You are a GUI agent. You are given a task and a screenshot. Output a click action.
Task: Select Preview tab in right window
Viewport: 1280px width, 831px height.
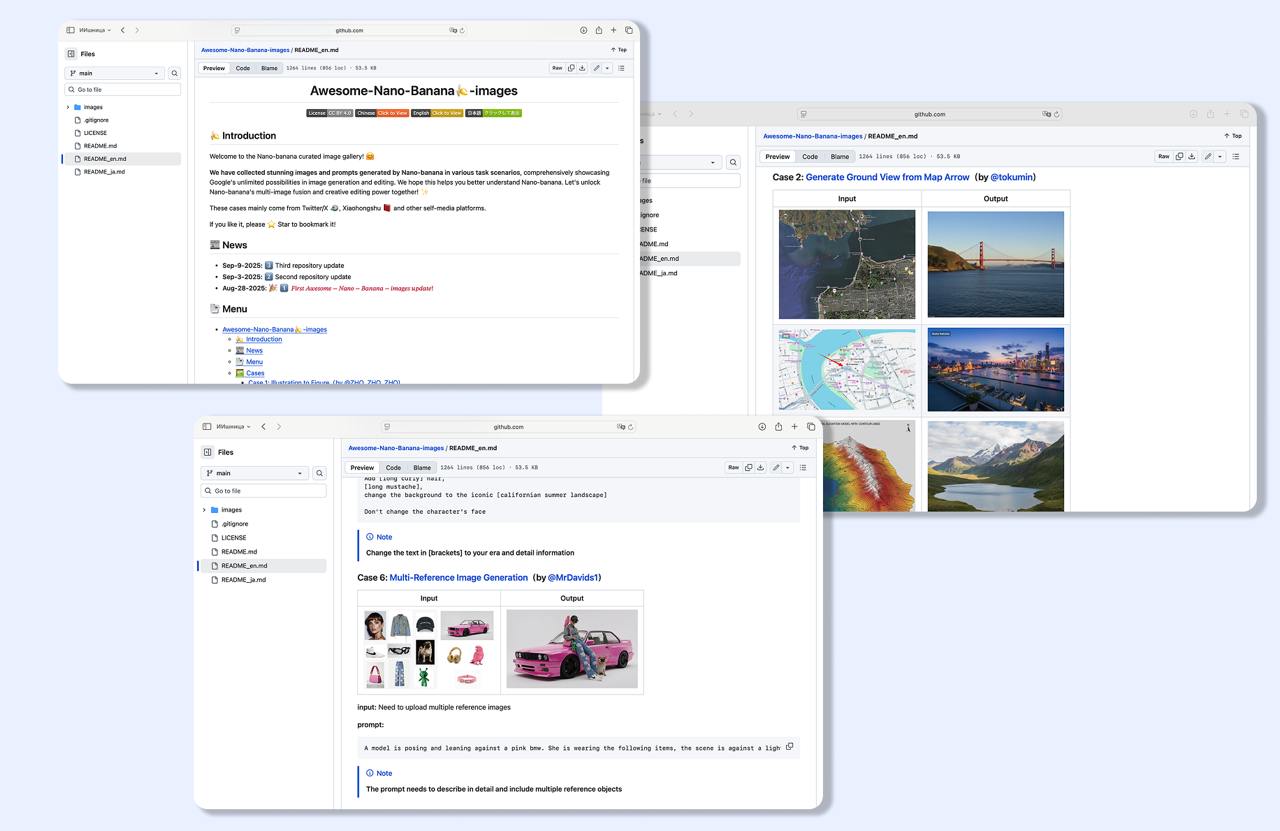(777, 156)
